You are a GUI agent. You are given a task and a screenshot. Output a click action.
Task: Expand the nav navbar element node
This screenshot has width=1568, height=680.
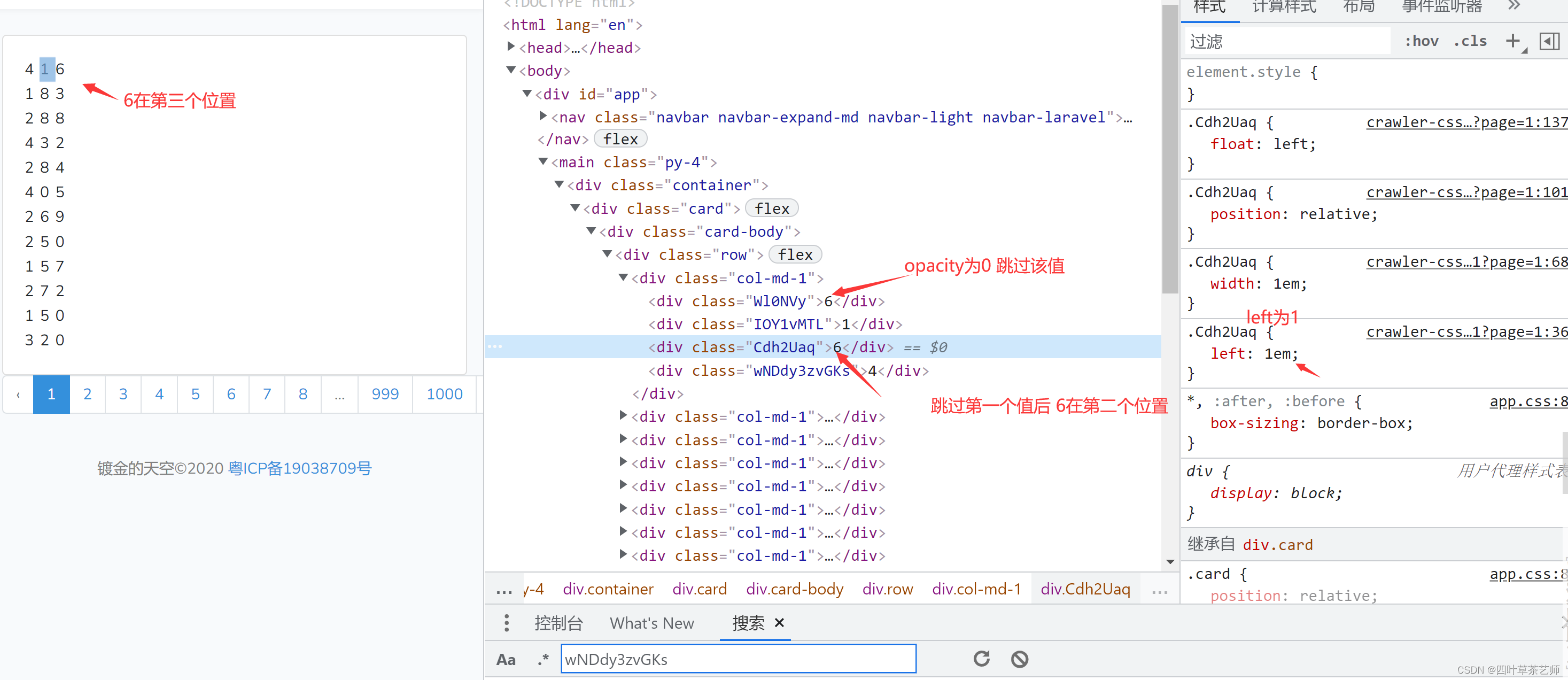543,117
